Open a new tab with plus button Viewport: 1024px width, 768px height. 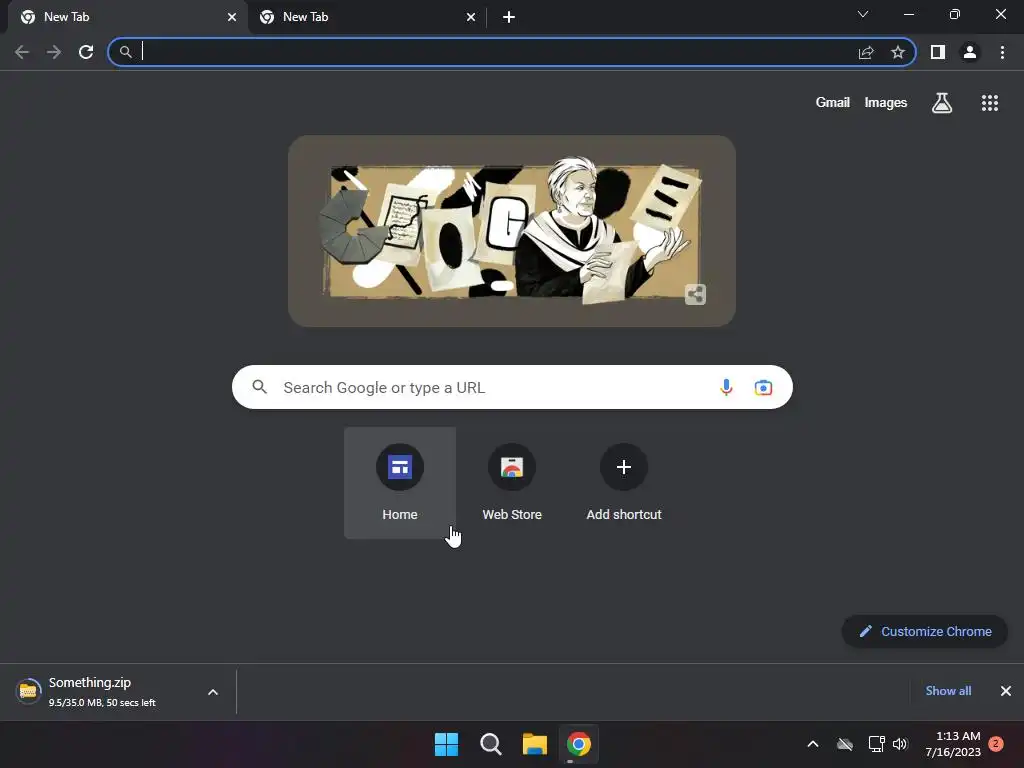pyautogui.click(x=509, y=17)
